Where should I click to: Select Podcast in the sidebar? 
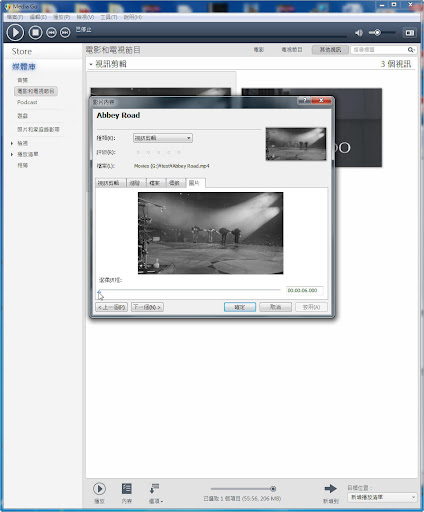(27, 102)
